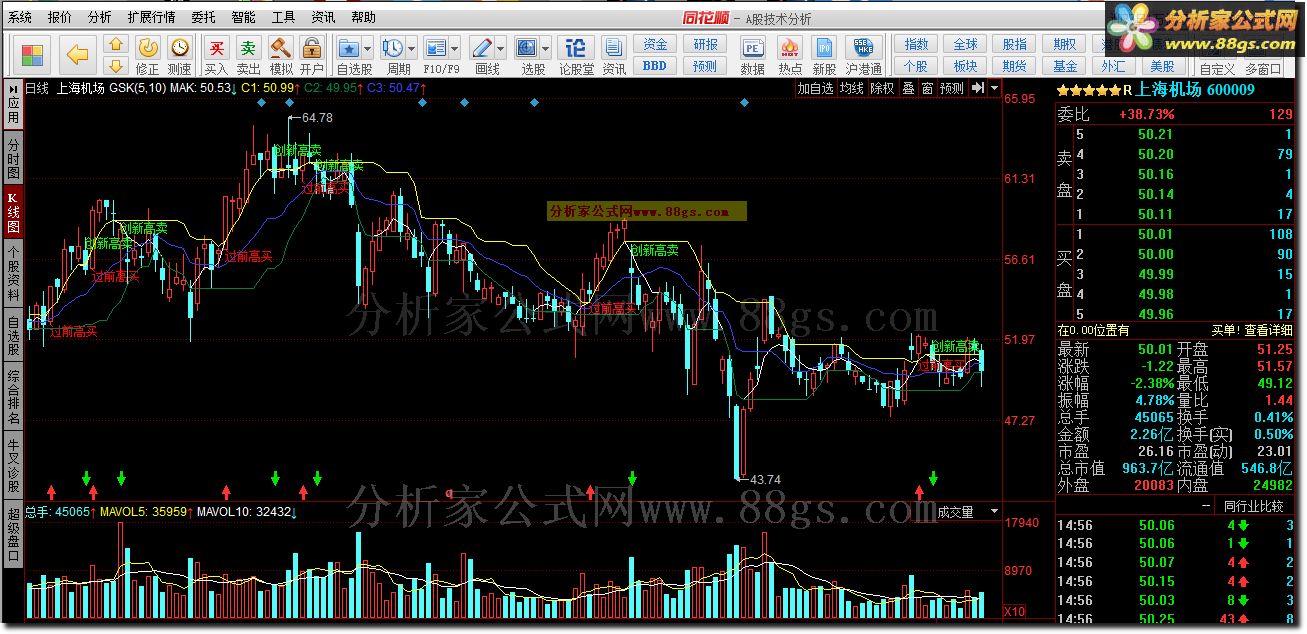Toggle 均线 moving averages on chart
Image resolution: width=1307 pixels, height=634 pixels.
(x=851, y=88)
